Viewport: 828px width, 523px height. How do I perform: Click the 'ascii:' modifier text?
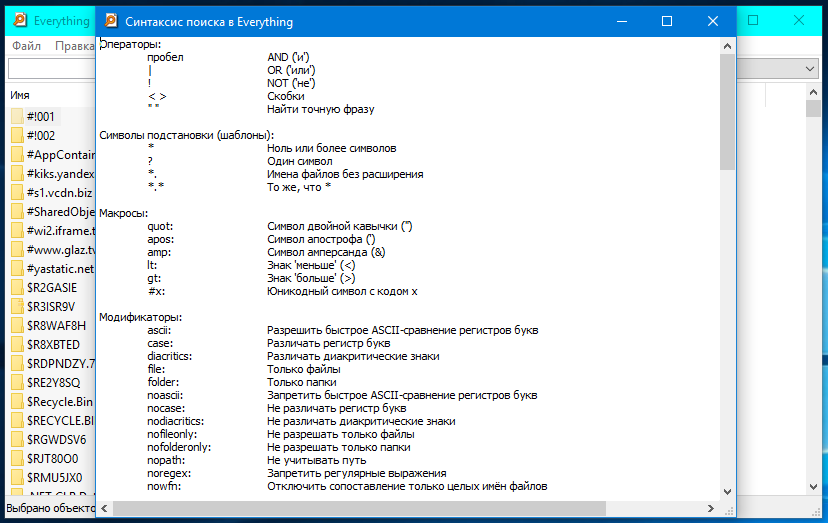coord(159,330)
